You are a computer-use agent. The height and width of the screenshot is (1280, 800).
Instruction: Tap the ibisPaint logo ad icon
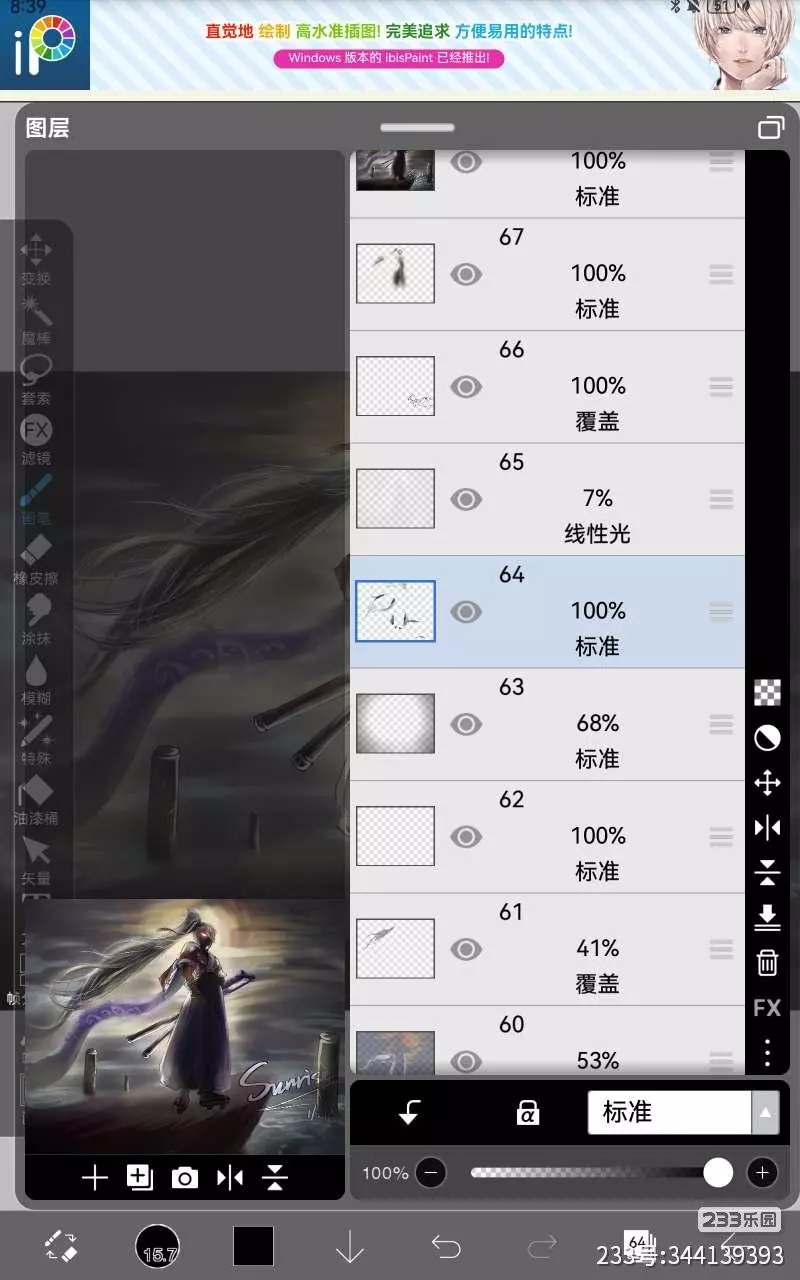point(45,45)
